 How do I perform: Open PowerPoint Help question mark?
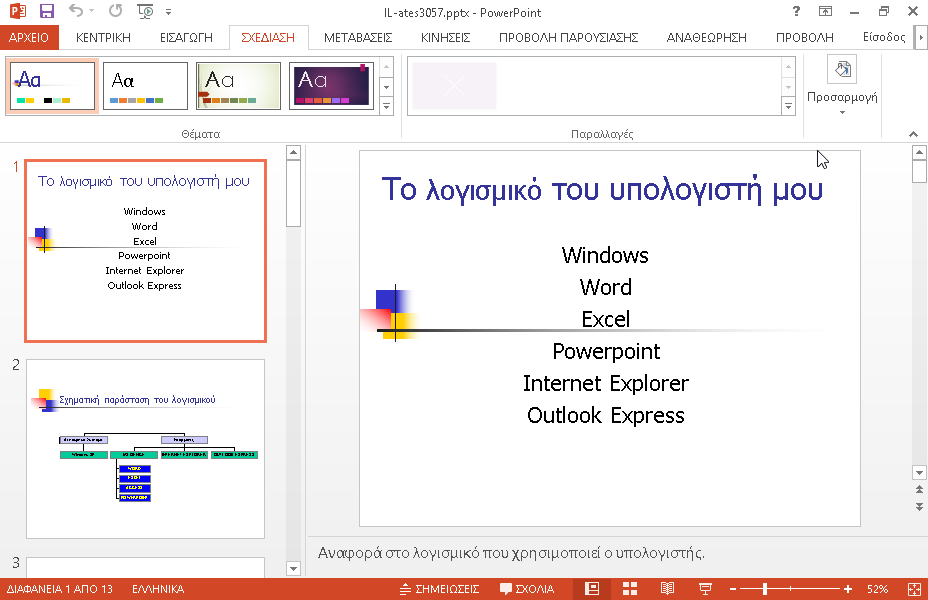pos(796,11)
